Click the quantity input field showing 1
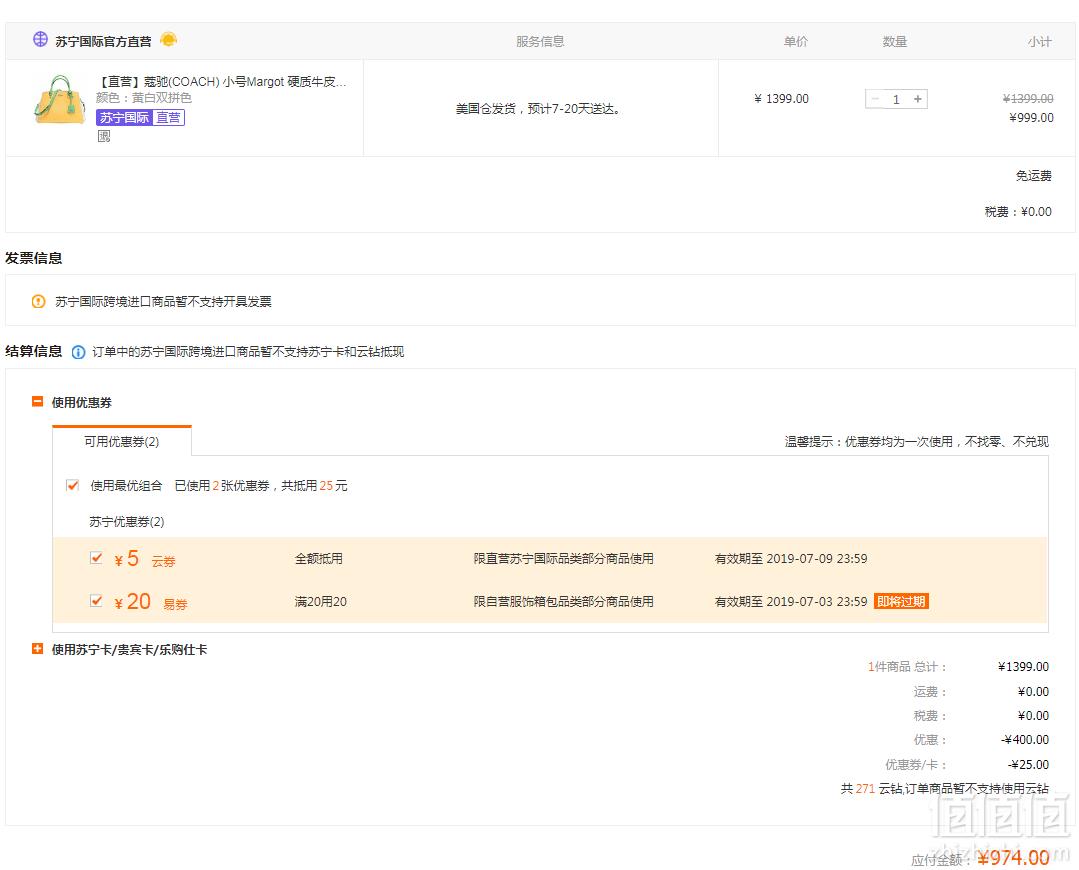Viewport: 1079px width, 870px height. (896, 99)
